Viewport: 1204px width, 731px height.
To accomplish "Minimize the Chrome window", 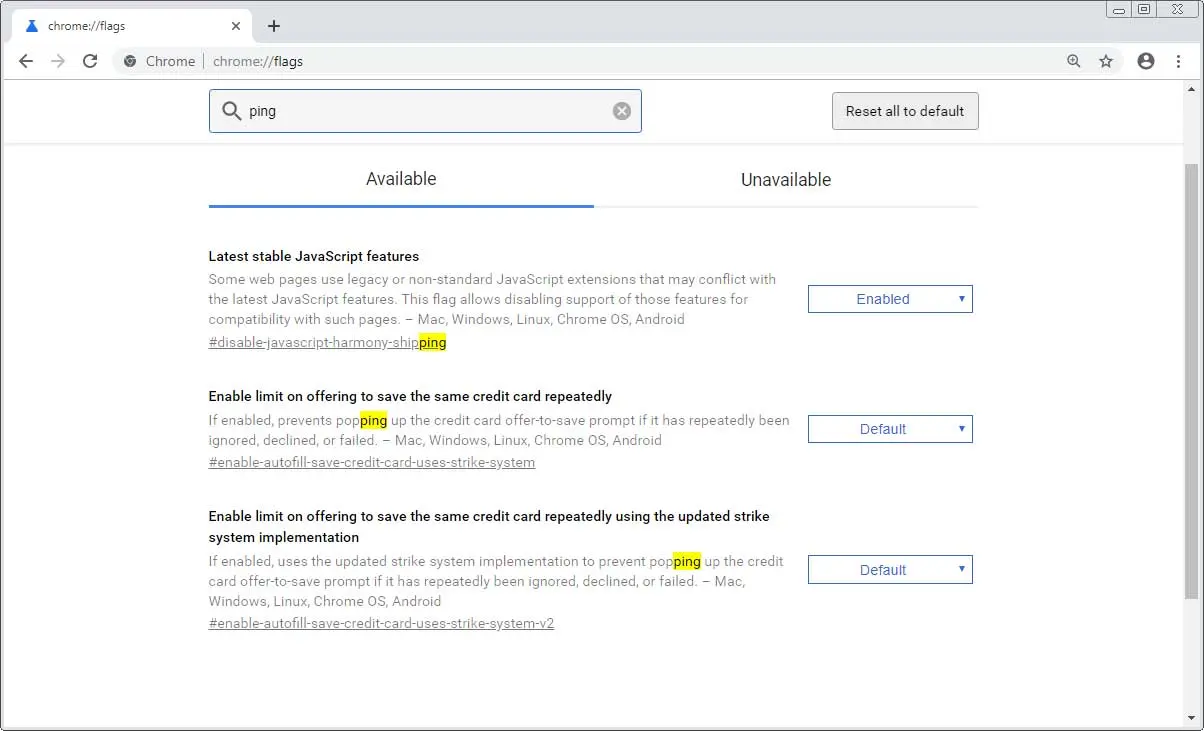I will coord(1118,9).
